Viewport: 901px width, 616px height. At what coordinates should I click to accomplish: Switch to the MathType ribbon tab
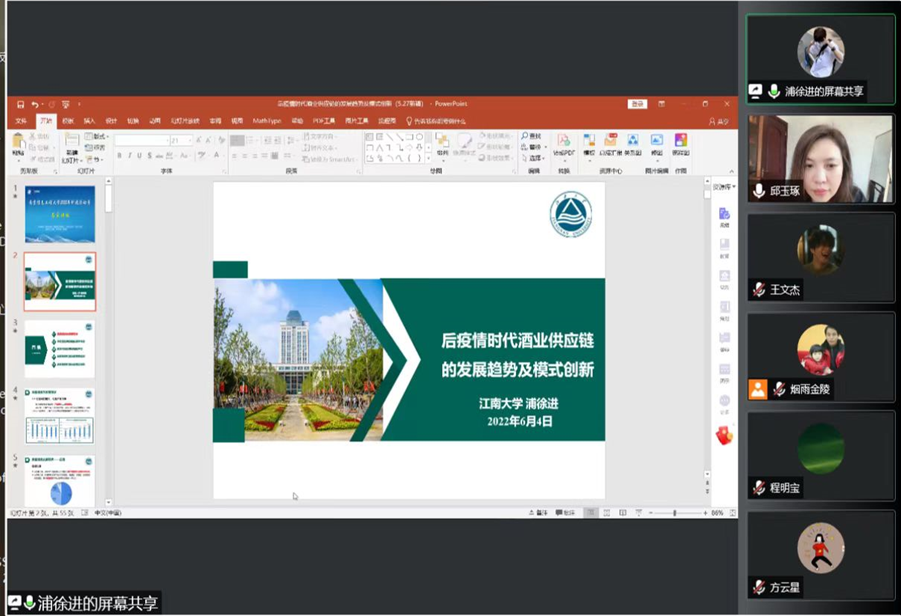coord(266,121)
